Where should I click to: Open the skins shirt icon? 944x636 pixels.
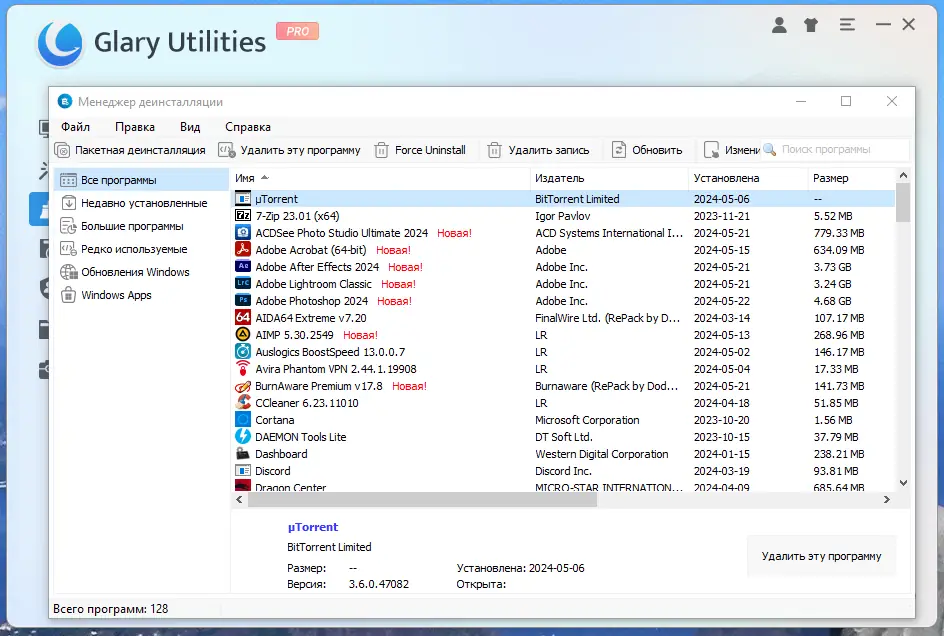811,25
